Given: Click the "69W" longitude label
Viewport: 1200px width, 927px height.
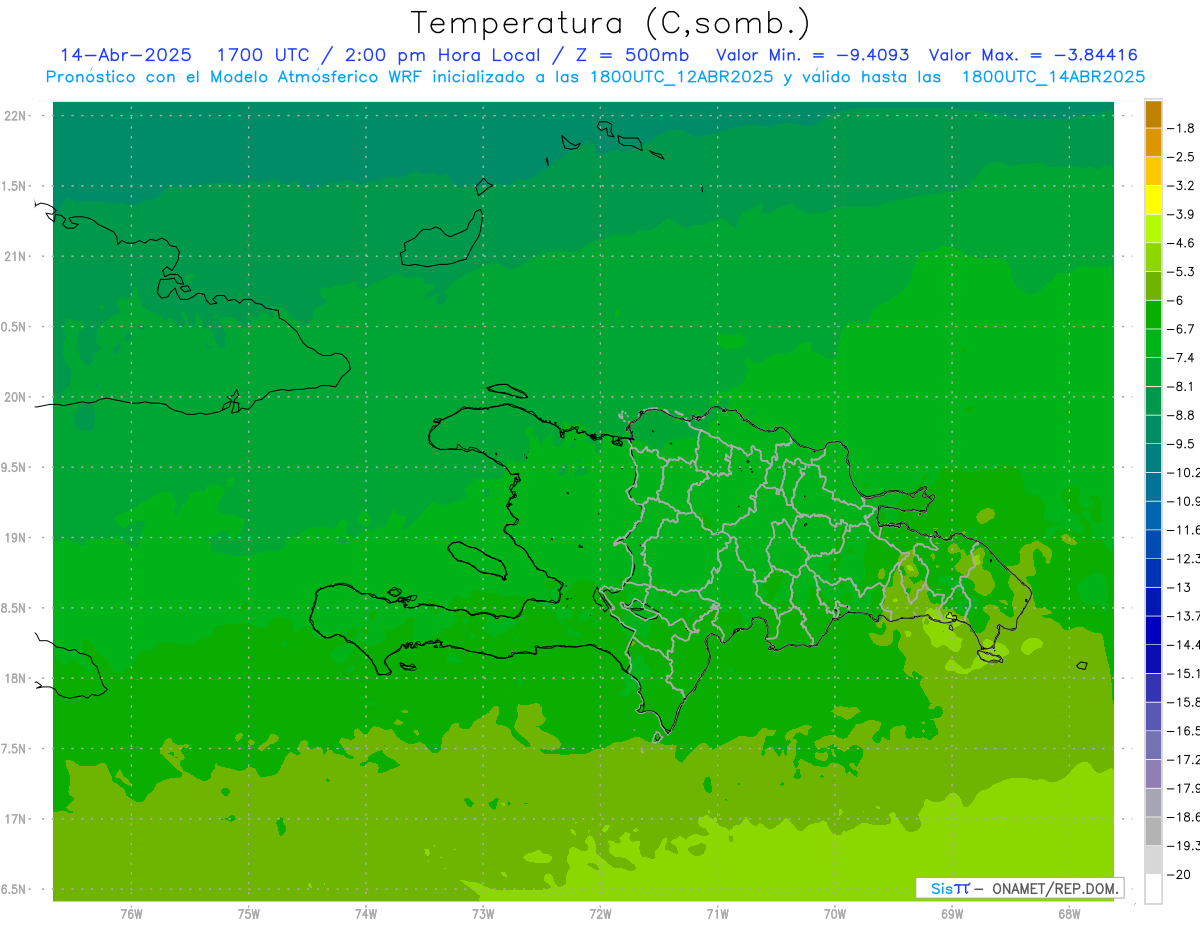Looking at the screenshot, I should 952,914.
